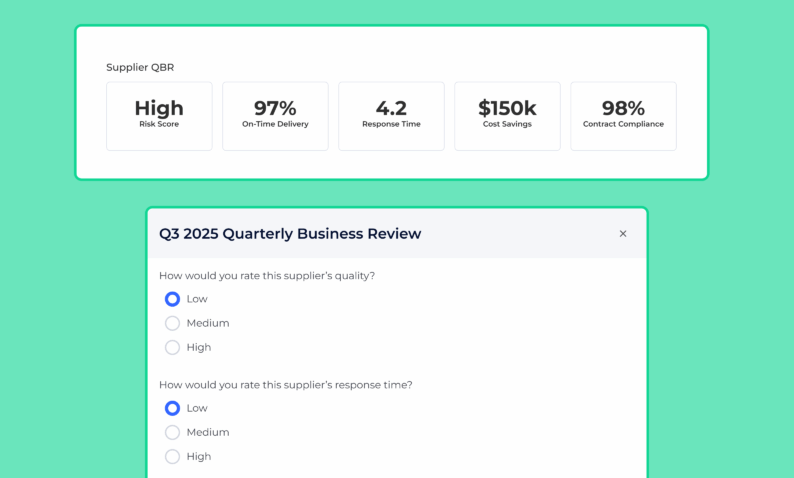Open the $150k Cost Savings card
The image size is (794, 478).
pos(507,116)
